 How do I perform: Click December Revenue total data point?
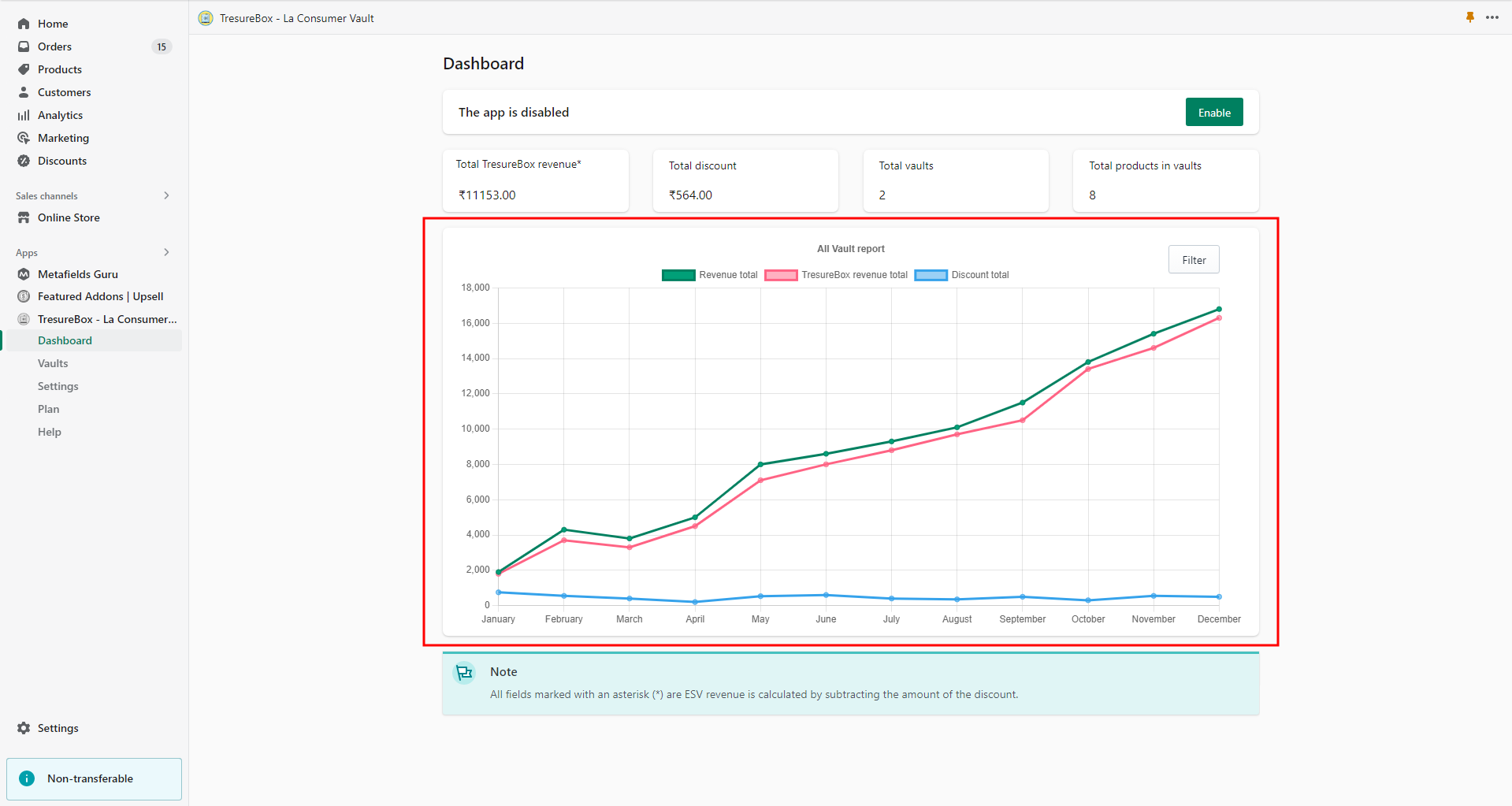click(1219, 309)
